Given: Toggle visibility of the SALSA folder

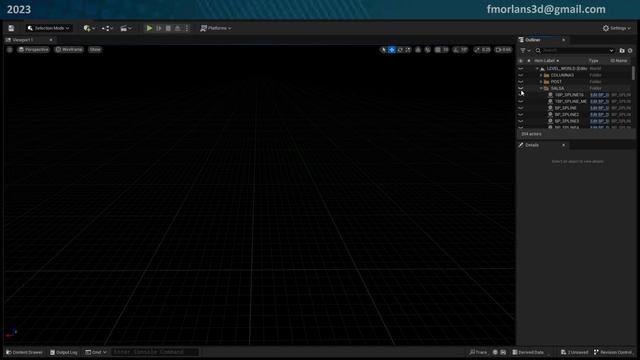Looking at the screenshot, I should point(520,88).
